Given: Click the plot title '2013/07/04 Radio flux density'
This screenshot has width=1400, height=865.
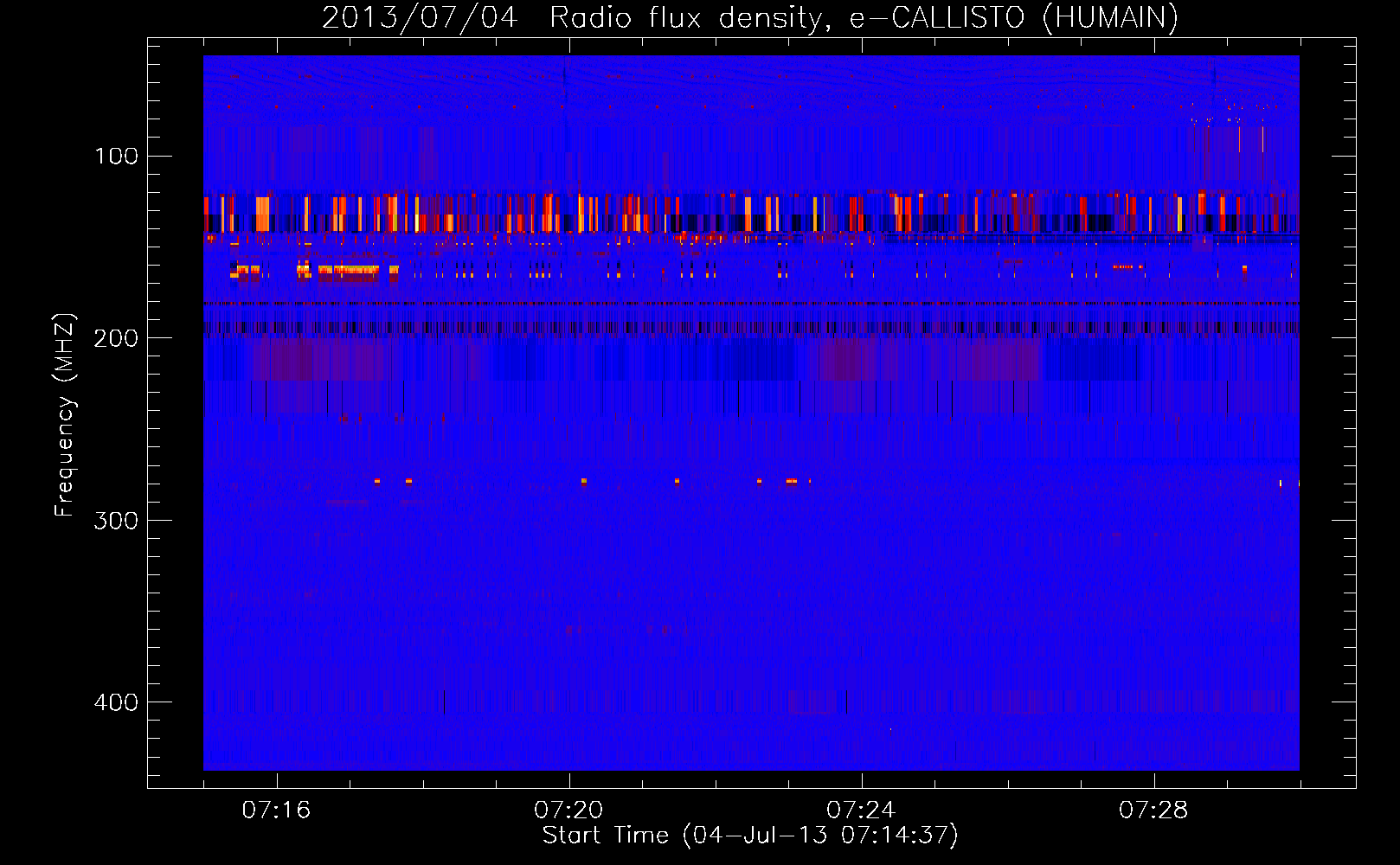Looking at the screenshot, I should pyautogui.click(x=749, y=17).
